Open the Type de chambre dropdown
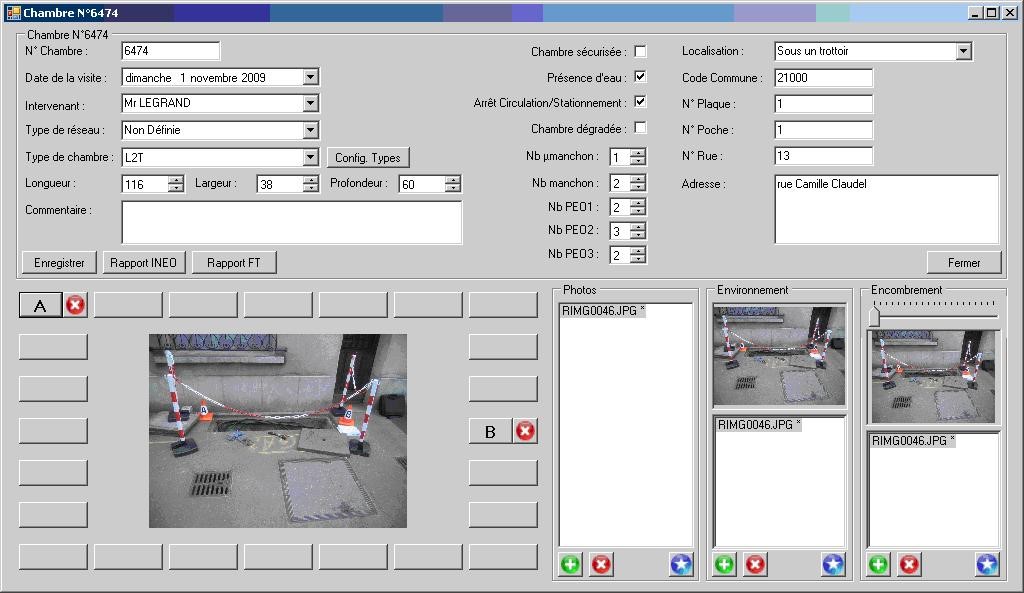This screenshot has height=593, width=1024. click(x=310, y=157)
